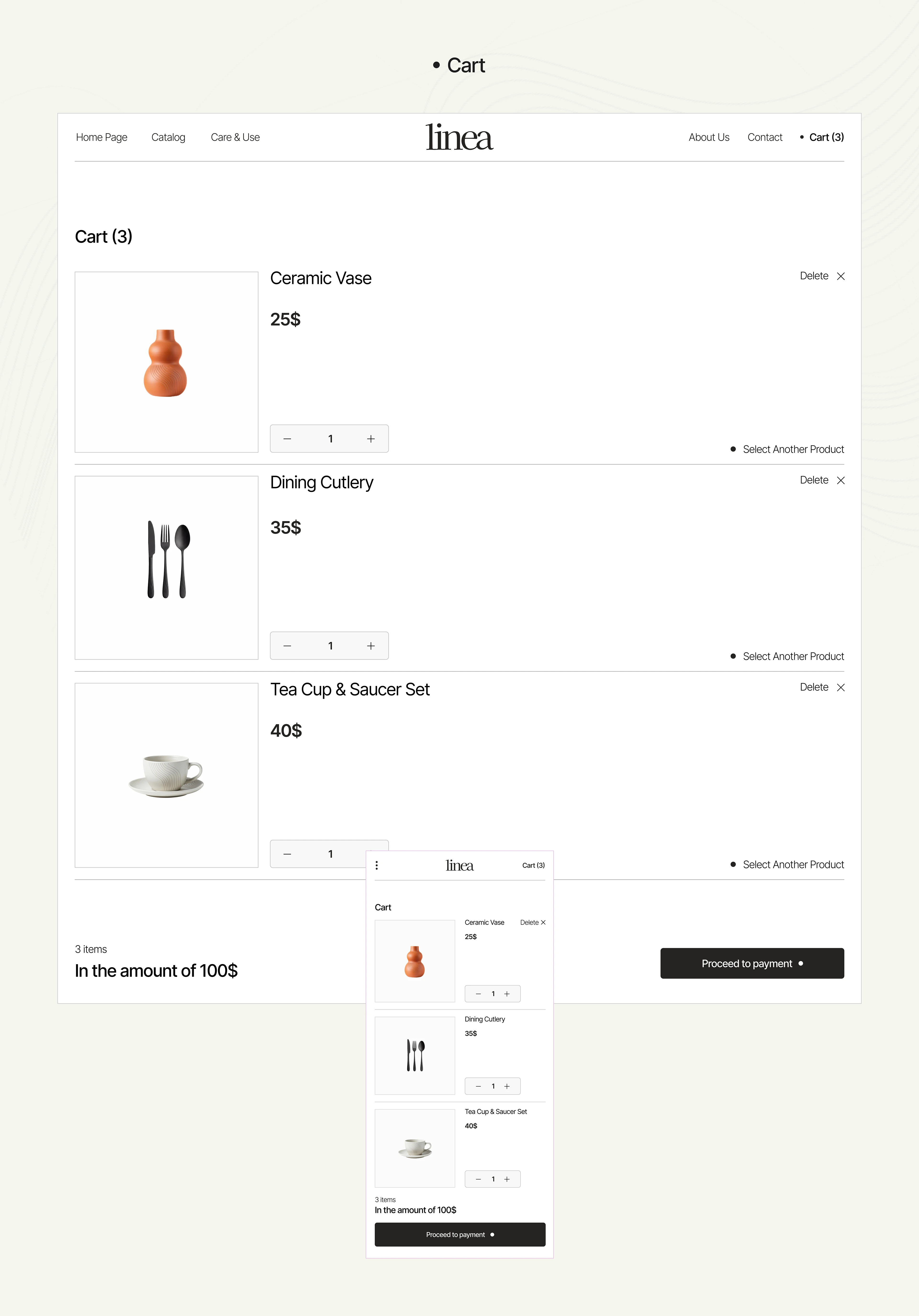Open the Contact page

[765, 137]
